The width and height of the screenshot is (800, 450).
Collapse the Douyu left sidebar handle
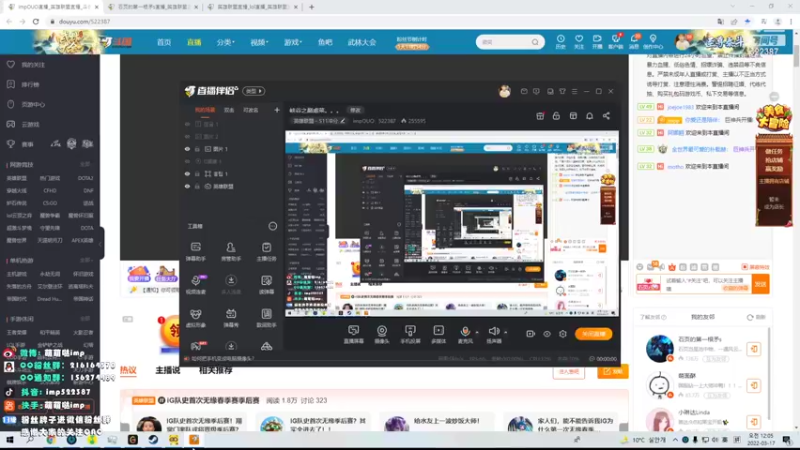(x=102, y=243)
